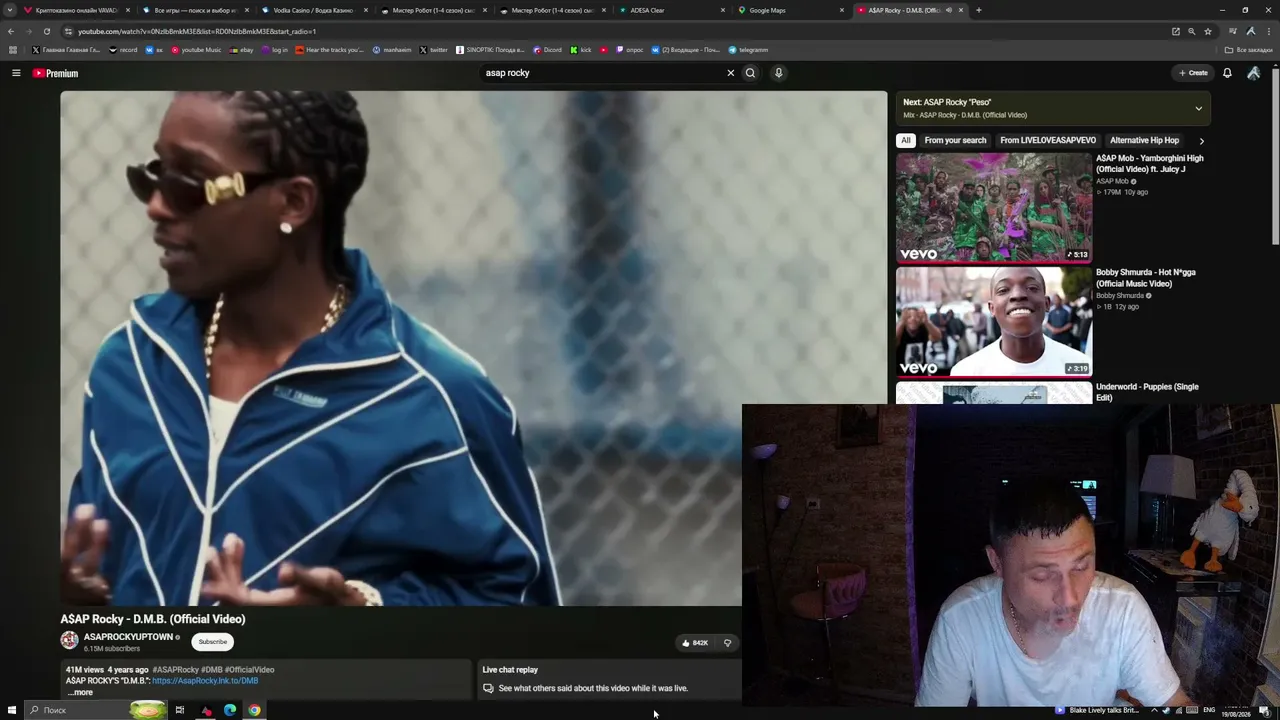Open the 'kick' bookmark
The width and height of the screenshot is (1280, 720).
tap(581, 50)
